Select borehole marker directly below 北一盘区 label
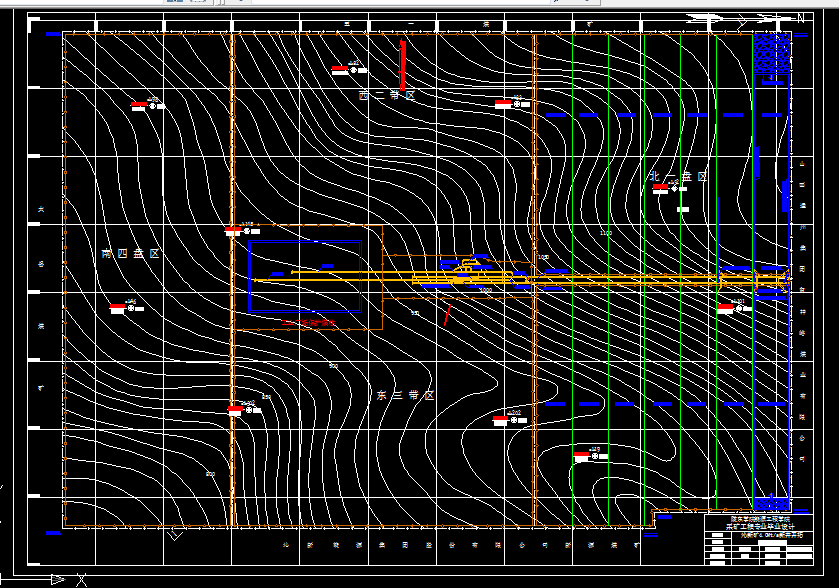Viewport: 839px width, 588px height. pyautogui.click(x=669, y=188)
